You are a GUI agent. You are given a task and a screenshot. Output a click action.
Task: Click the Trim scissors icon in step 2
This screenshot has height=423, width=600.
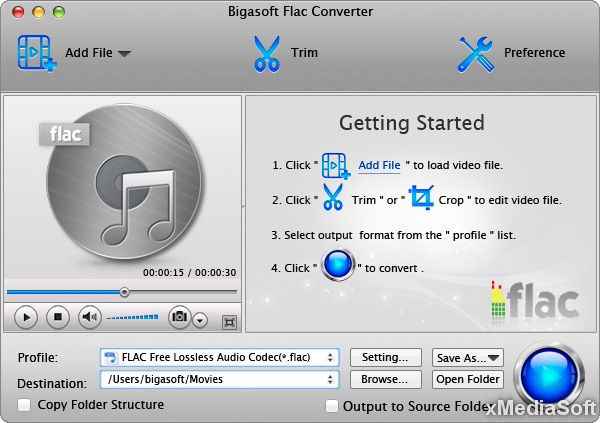click(x=333, y=197)
